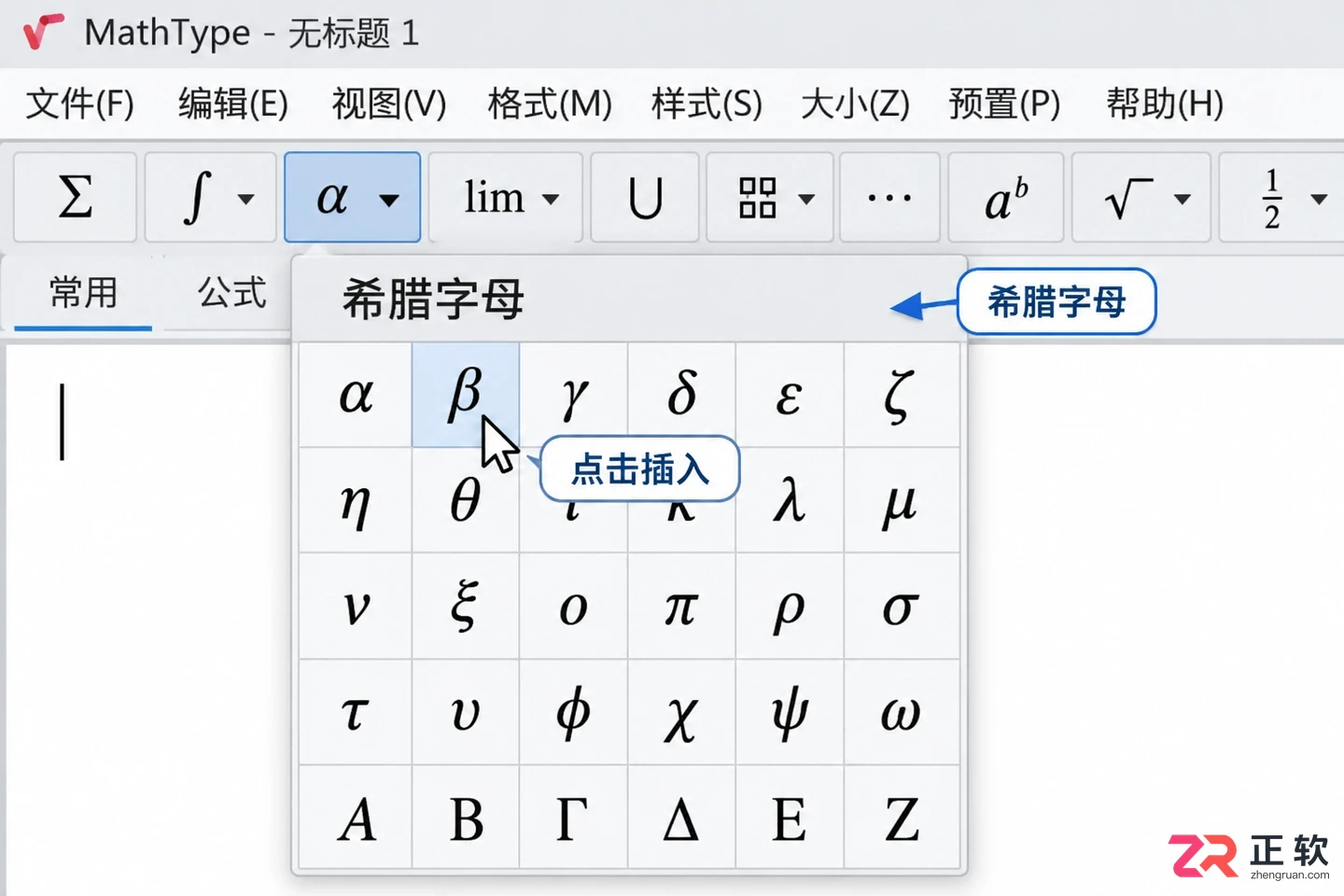
Task: Insert lowercase zeta from the palette
Action: [902, 395]
